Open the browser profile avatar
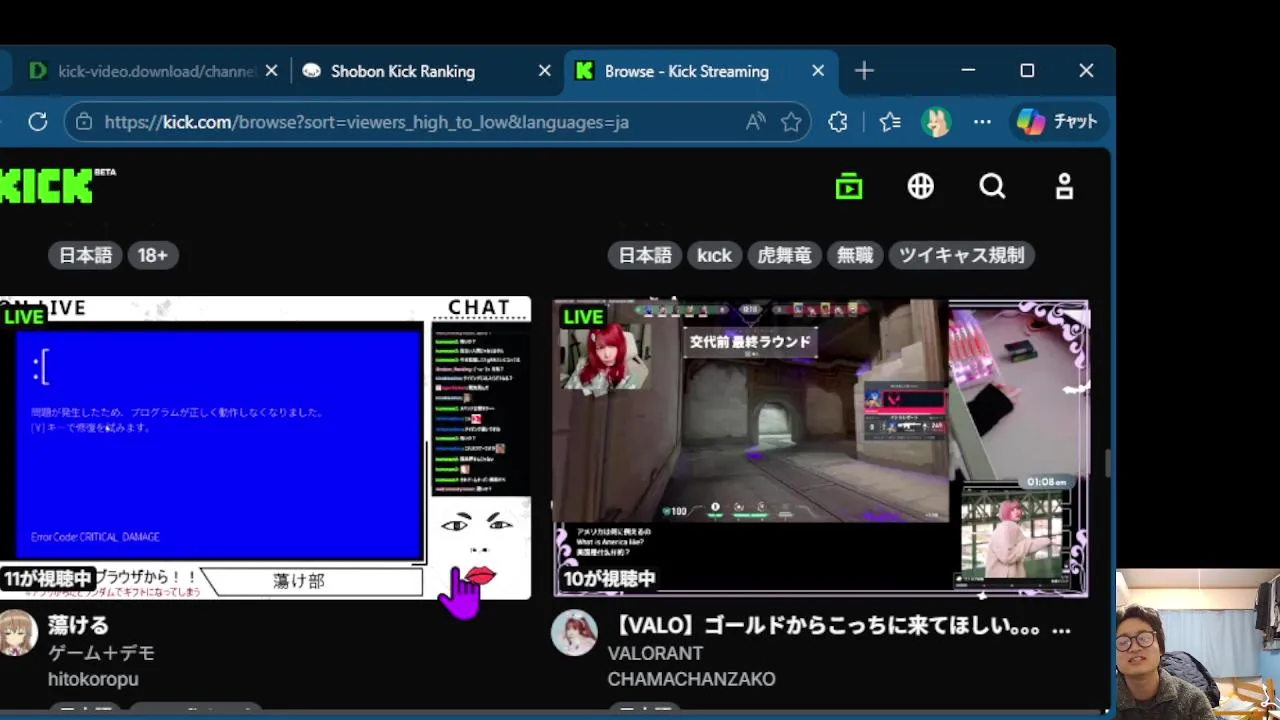The height and width of the screenshot is (720, 1280). pyautogui.click(x=936, y=122)
